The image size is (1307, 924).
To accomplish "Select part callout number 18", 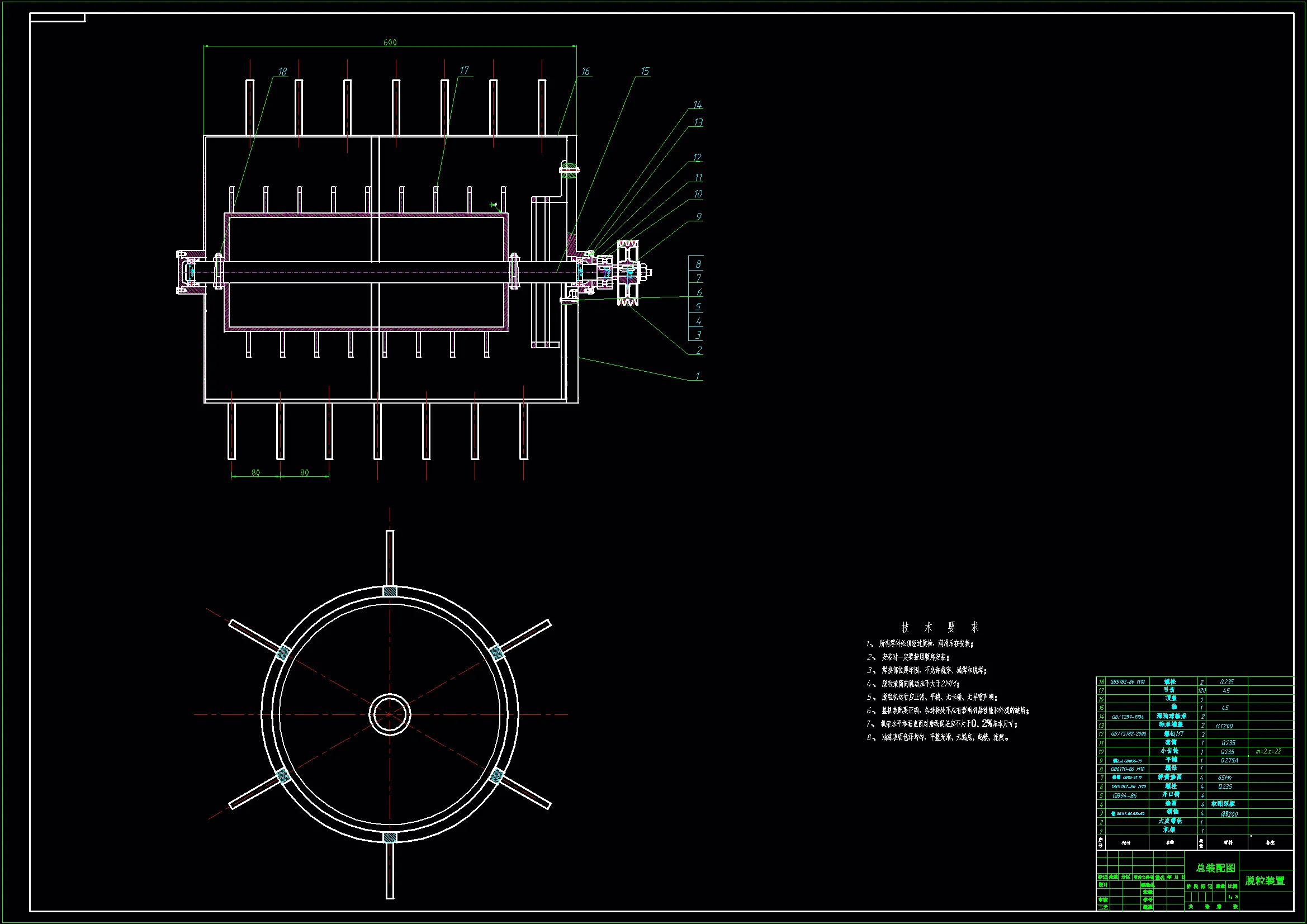I will [282, 72].
